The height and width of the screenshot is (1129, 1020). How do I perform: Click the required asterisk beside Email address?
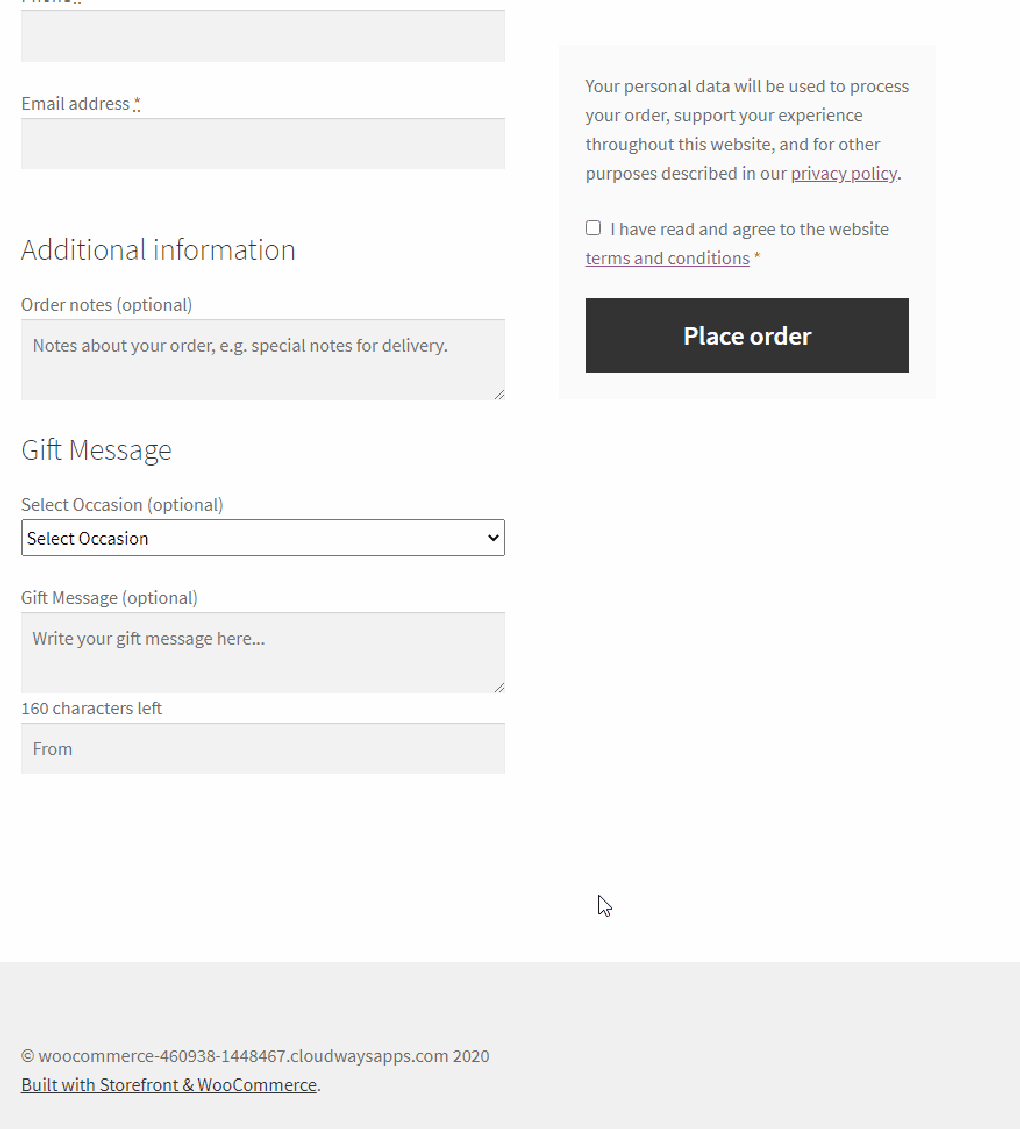pos(137,103)
